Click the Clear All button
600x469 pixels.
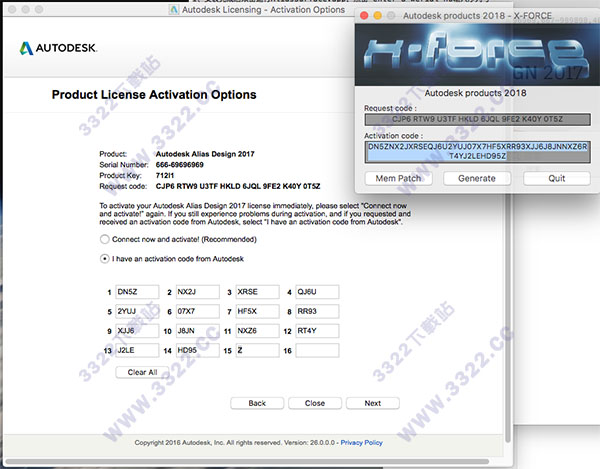pos(142,372)
